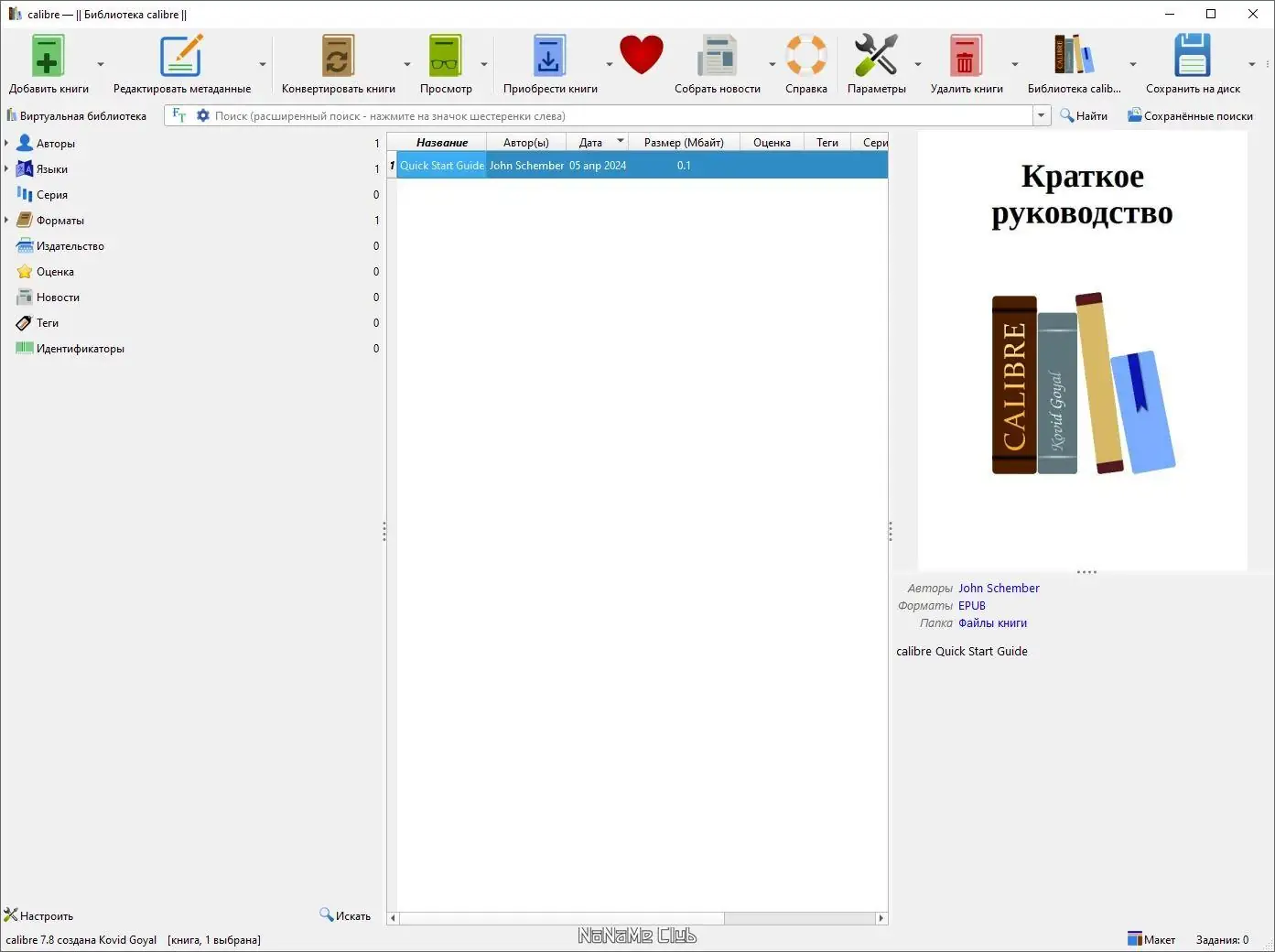Open Файлы книги folder link
1275x952 pixels.
tap(992, 622)
